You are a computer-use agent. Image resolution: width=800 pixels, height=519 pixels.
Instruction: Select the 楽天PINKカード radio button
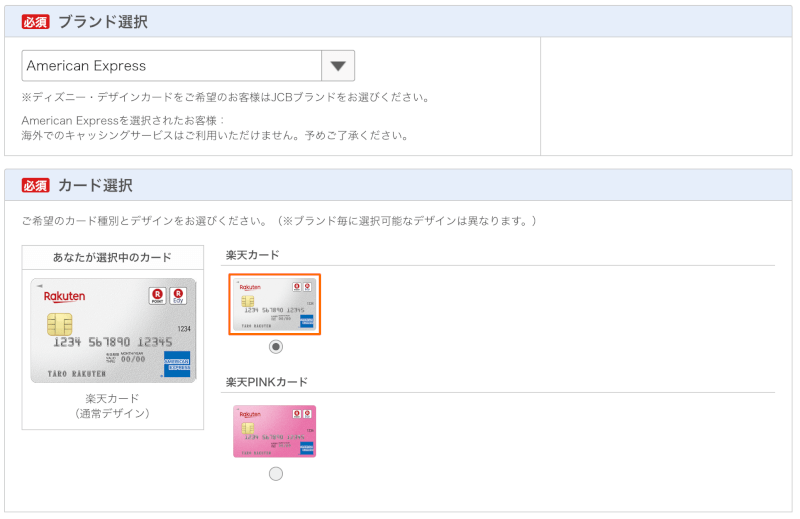click(276, 473)
